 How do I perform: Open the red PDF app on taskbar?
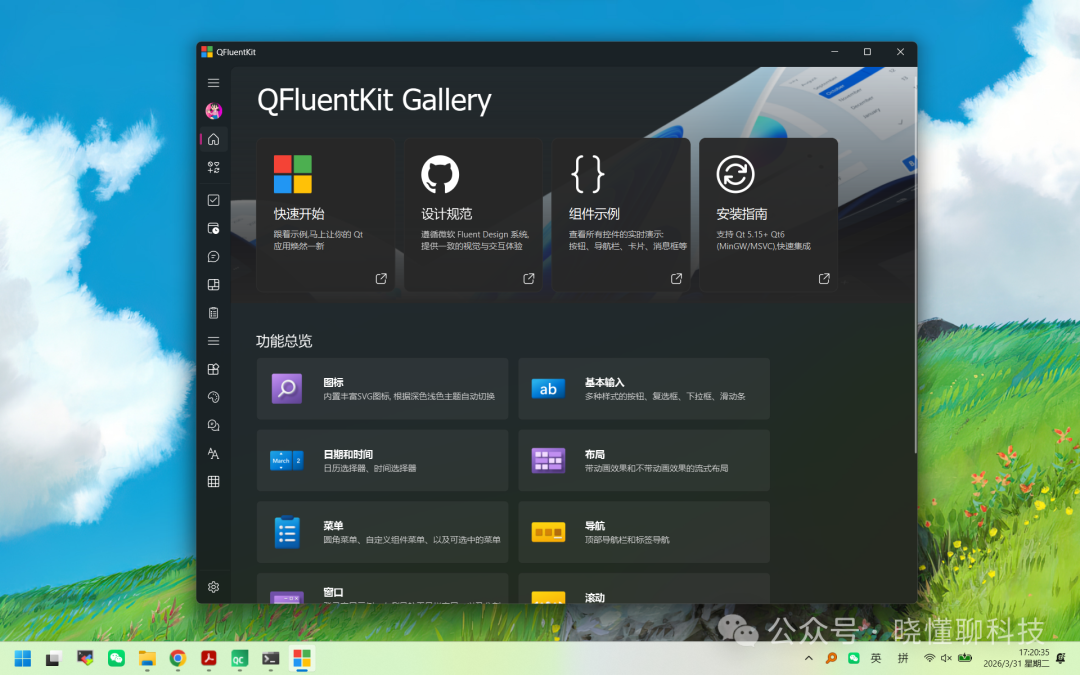(x=209, y=658)
